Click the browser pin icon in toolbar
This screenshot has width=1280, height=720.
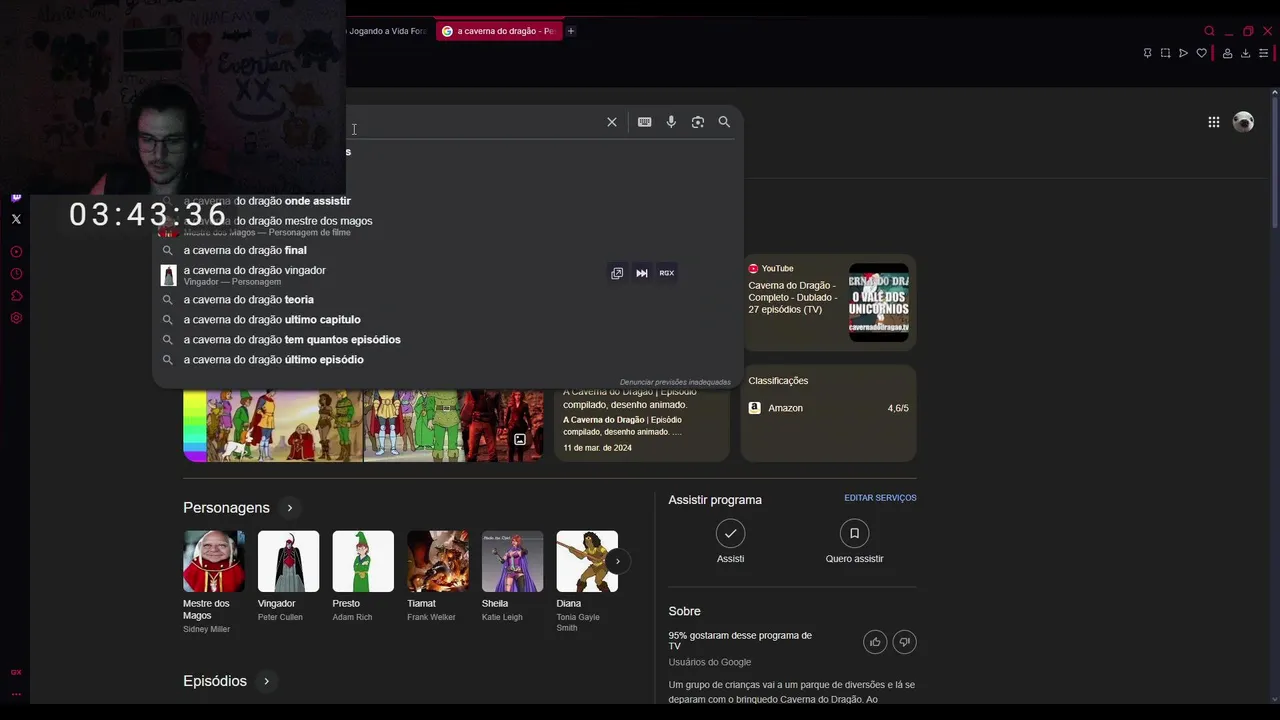1147,53
